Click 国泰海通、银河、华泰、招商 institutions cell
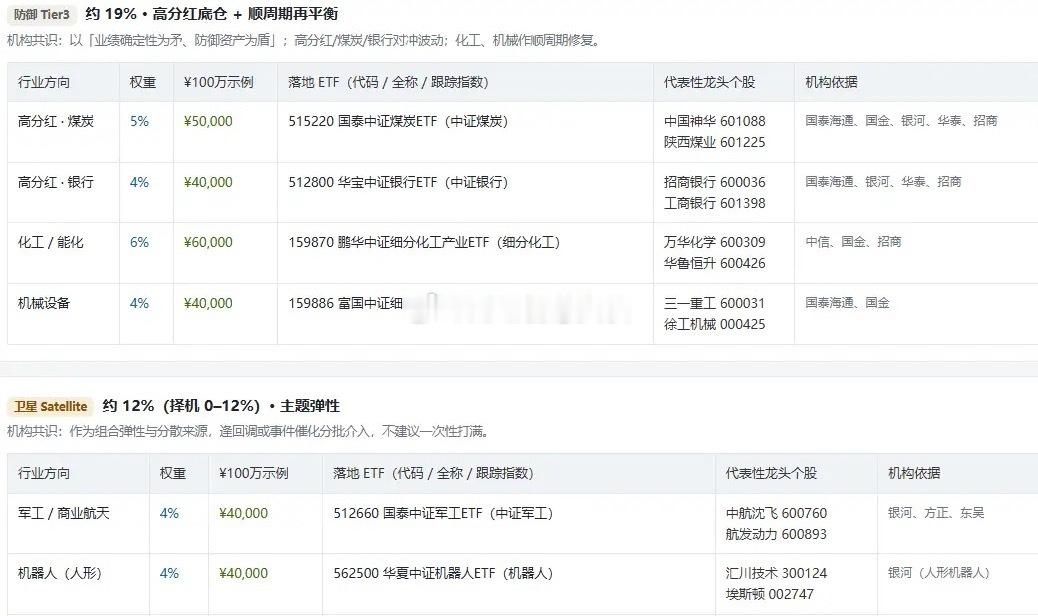Viewport: 1038px width, 616px height. coord(884,181)
